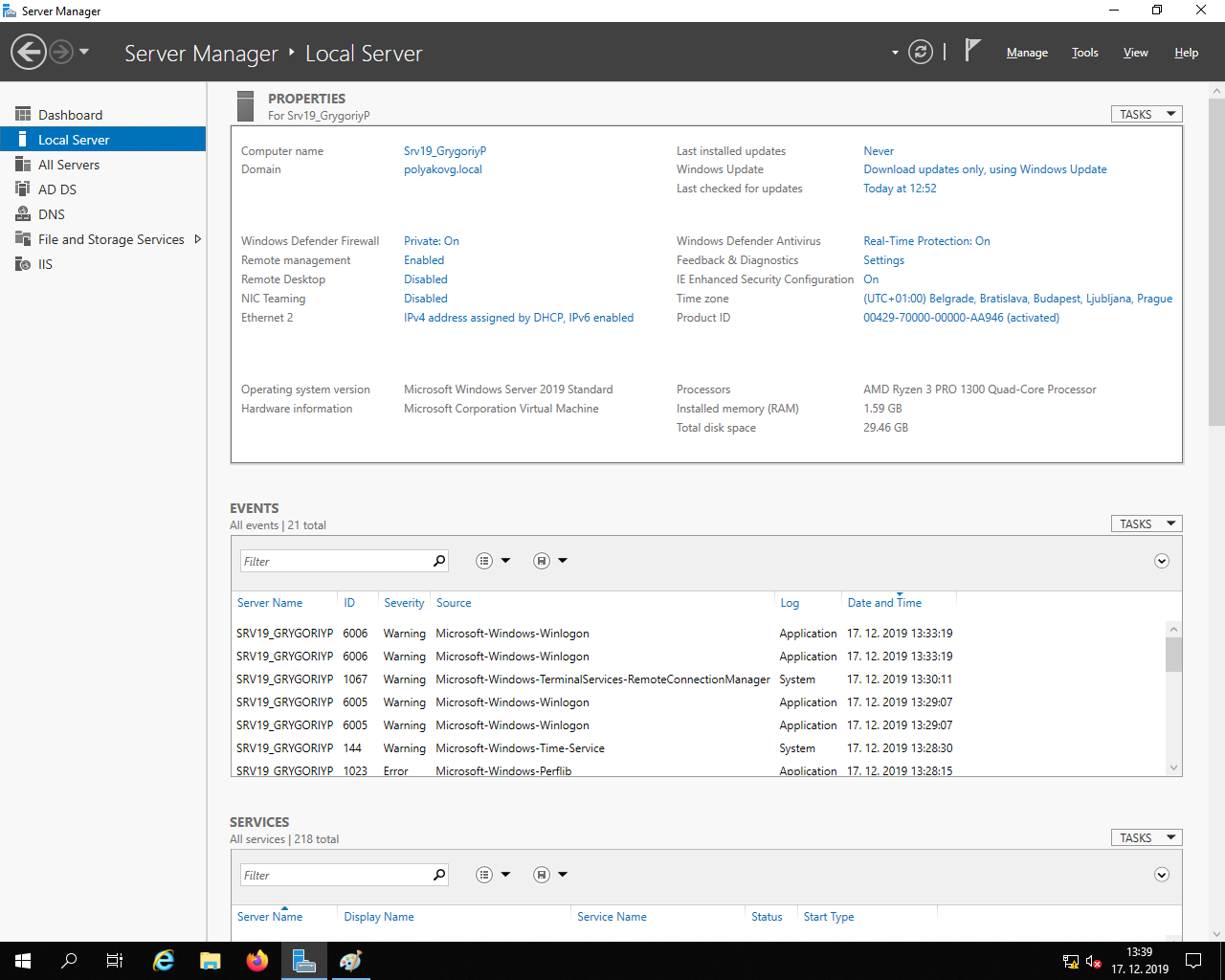Image resolution: width=1225 pixels, height=980 pixels.
Task: Click the All Servers sidebar icon
Action: tap(23, 165)
